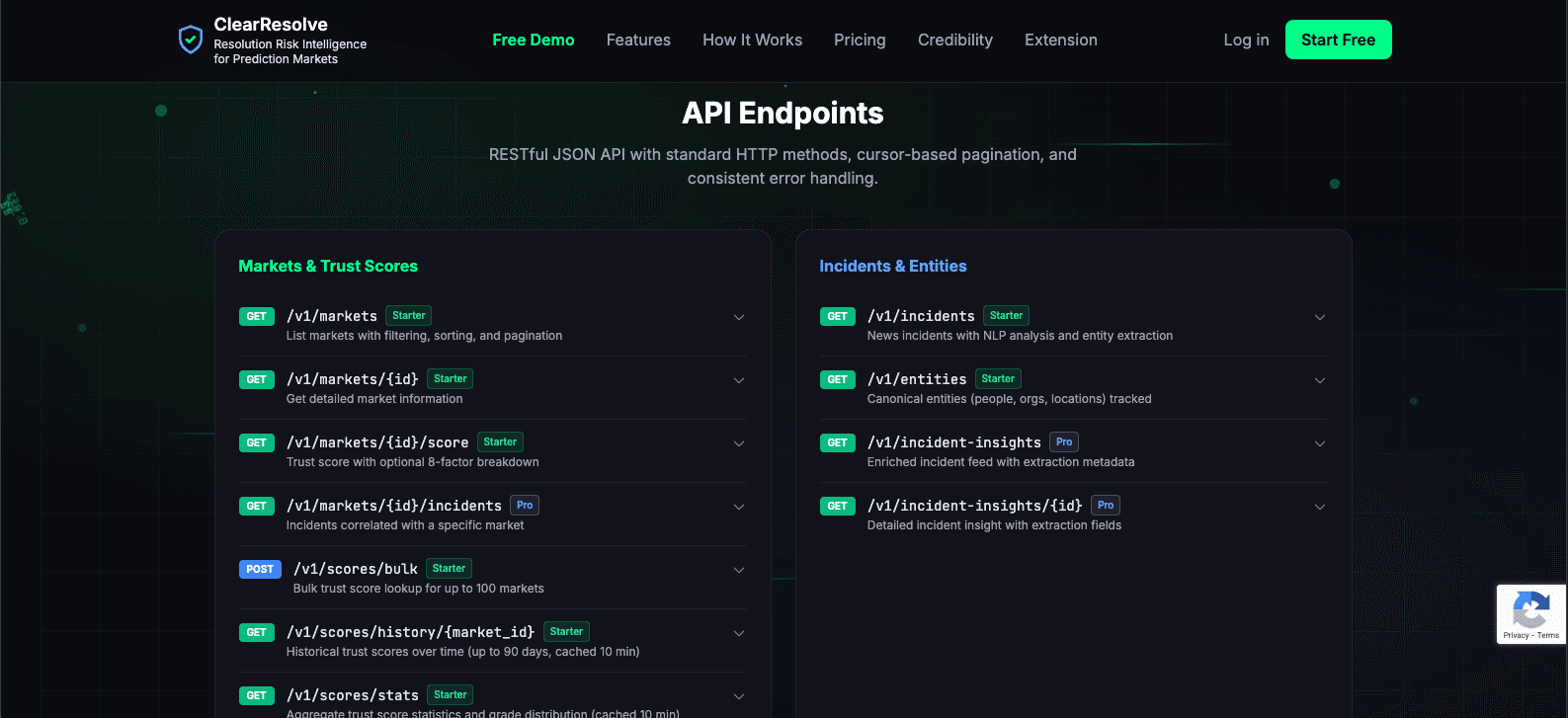Click the Log in link

(x=1246, y=40)
